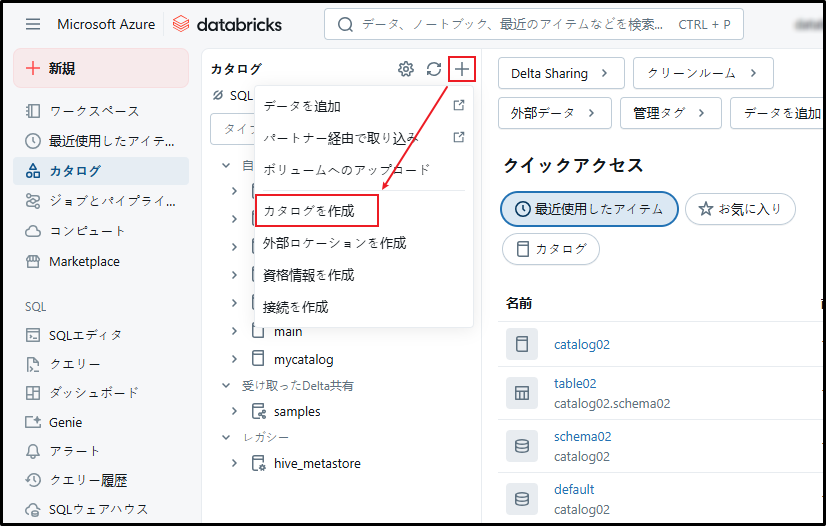This screenshot has height=526, width=826.
Task: Open SQL Warehouses (SQLウェアハウス) in sidebar
Action: pyautogui.click(x=101, y=509)
